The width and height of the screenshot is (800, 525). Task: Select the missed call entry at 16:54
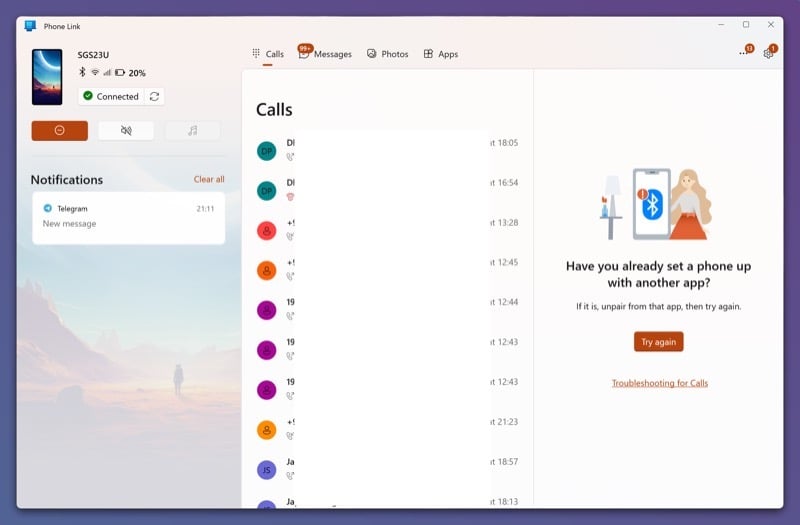(387, 190)
